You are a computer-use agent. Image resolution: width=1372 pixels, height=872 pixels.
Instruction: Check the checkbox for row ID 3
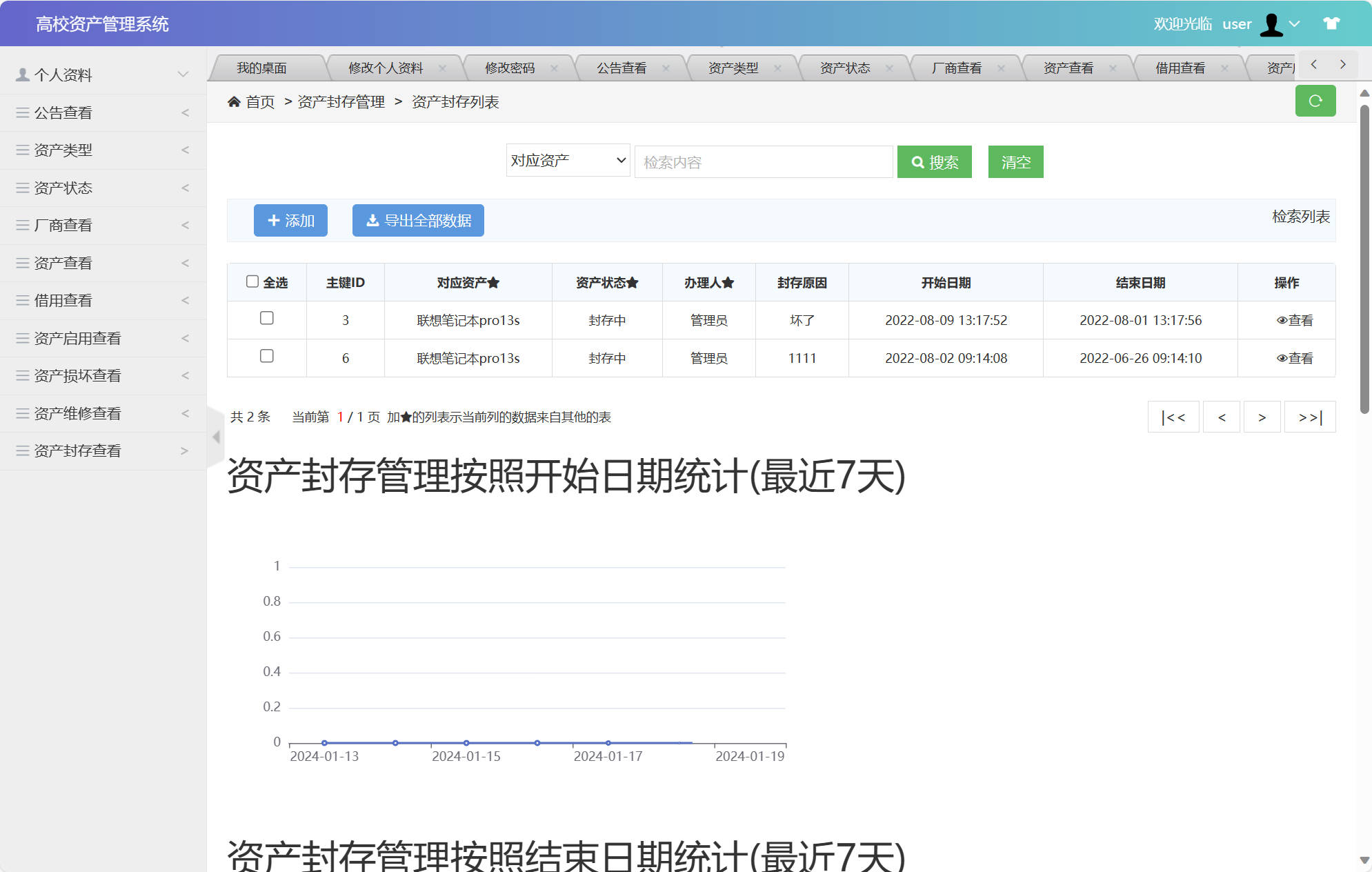click(268, 319)
